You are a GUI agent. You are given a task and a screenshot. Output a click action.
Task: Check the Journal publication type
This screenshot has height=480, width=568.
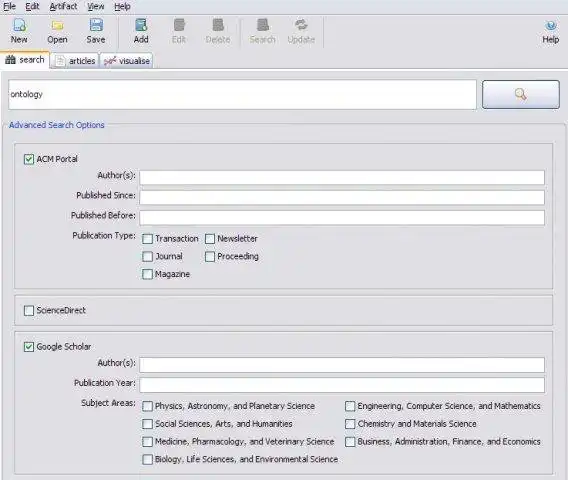pyautogui.click(x=147, y=256)
